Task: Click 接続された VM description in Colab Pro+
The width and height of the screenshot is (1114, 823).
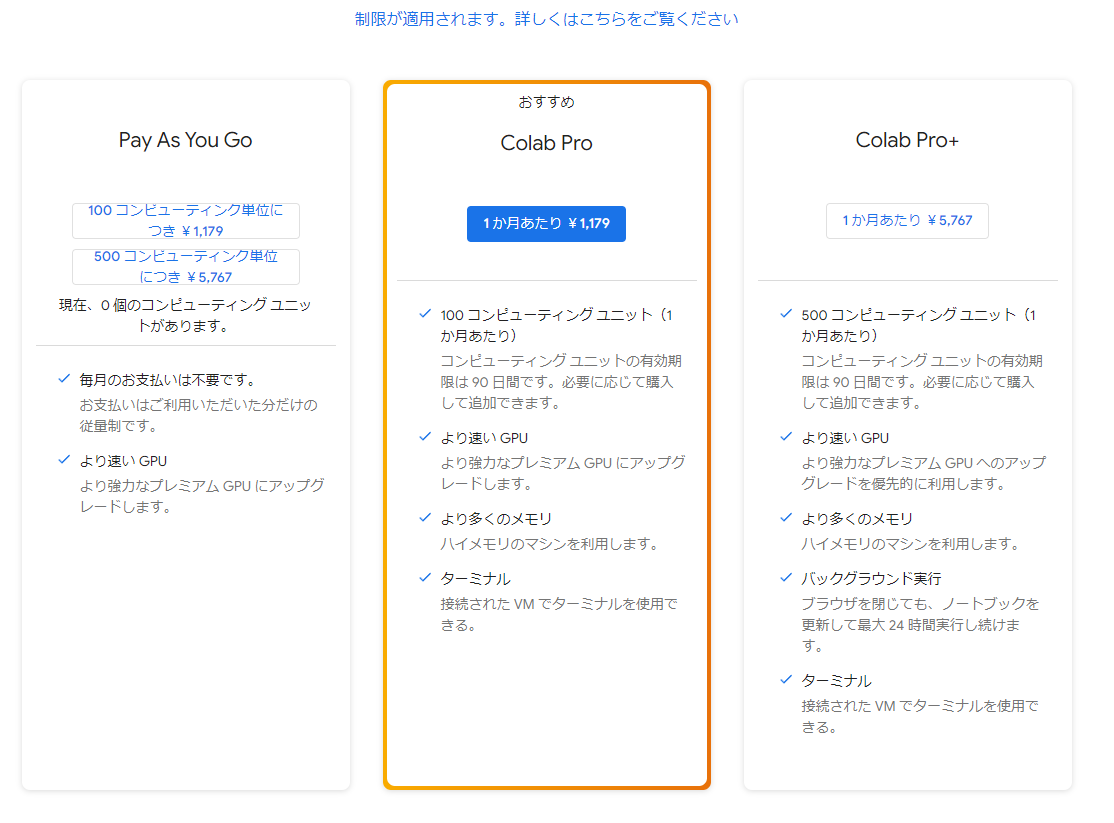Action: (x=919, y=717)
